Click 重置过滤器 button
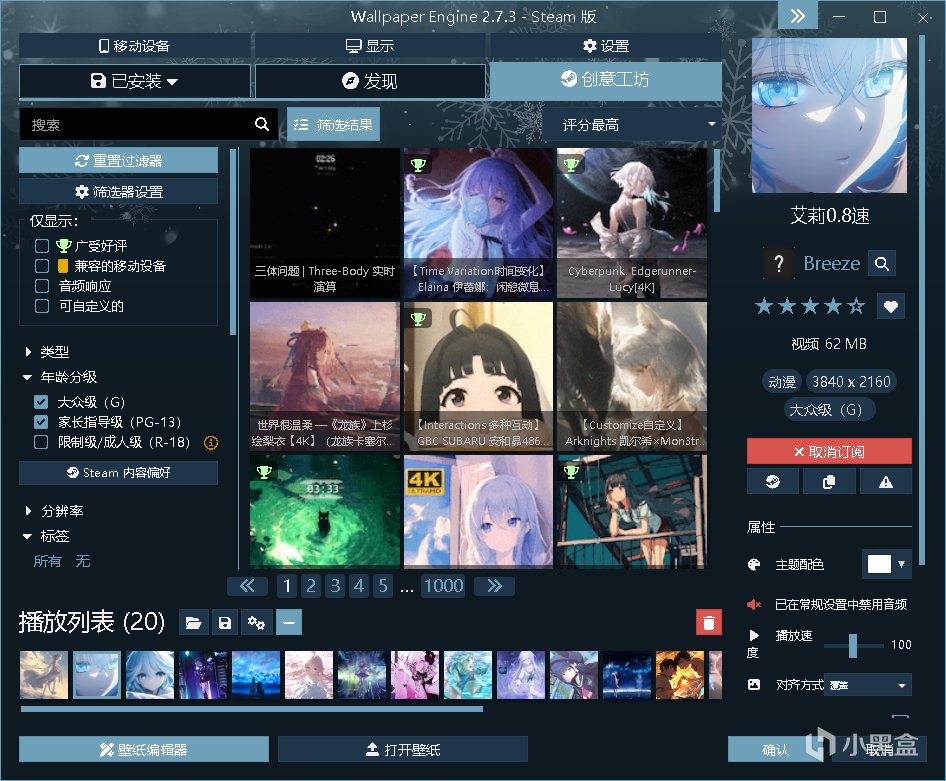 [118, 160]
